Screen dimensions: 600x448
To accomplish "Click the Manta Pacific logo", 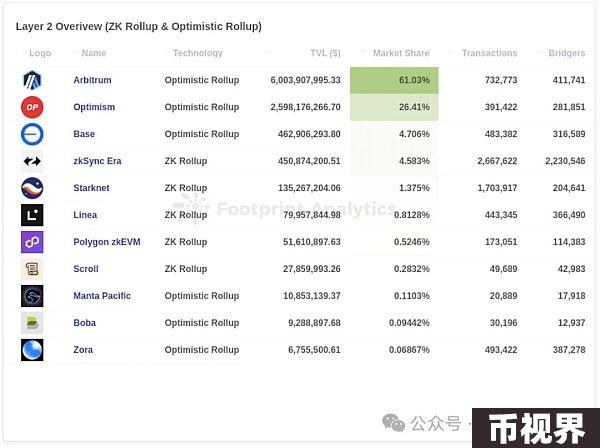I will click(32, 296).
